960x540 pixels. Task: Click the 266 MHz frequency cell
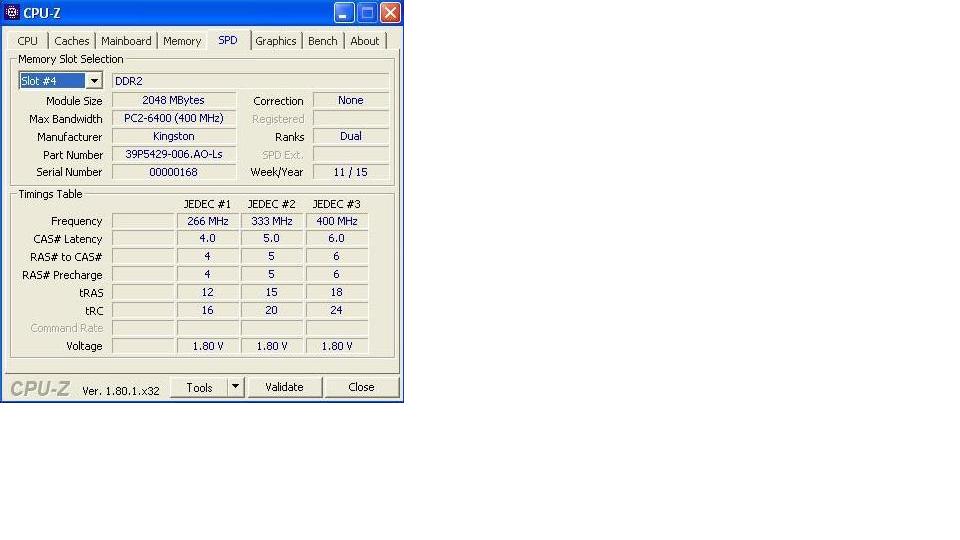click(208, 221)
